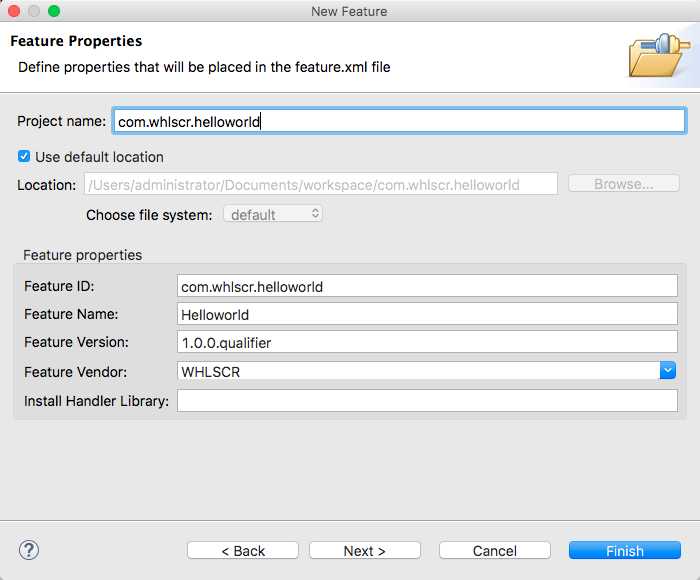
Task: Click the help question mark icon
Action: pos(29,550)
